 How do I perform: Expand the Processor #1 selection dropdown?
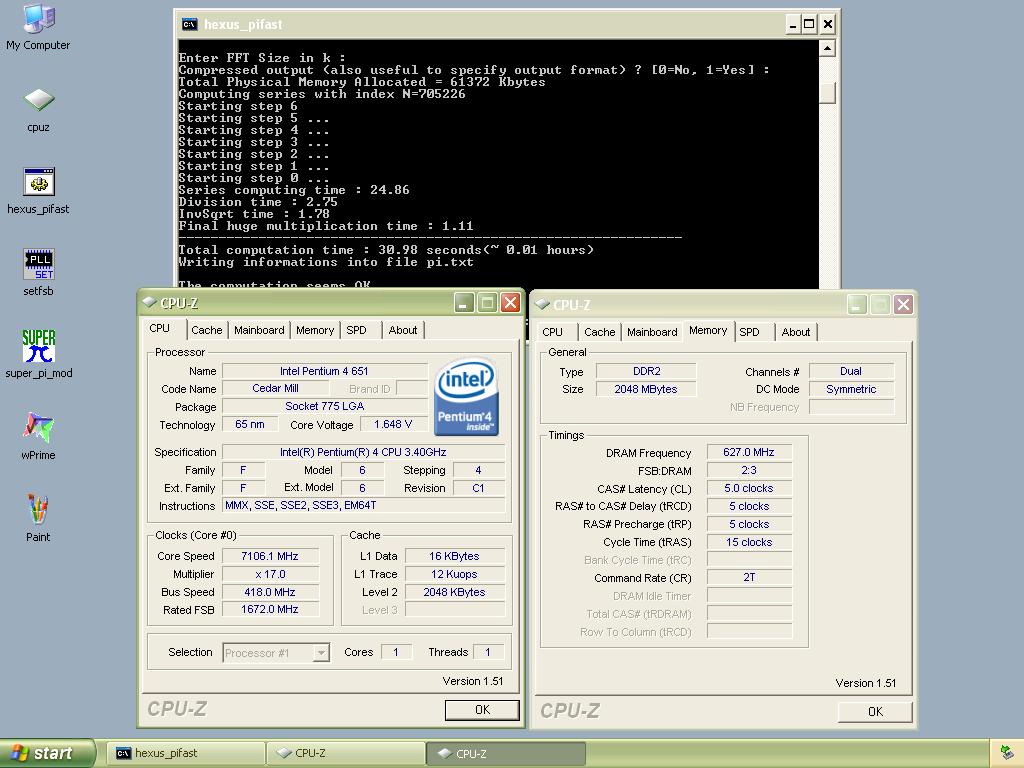click(x=321, y=652)
